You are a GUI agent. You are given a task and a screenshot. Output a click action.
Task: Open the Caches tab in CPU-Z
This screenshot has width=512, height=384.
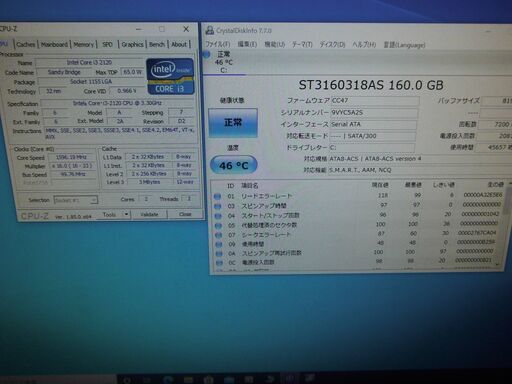[x=26, y=44]
